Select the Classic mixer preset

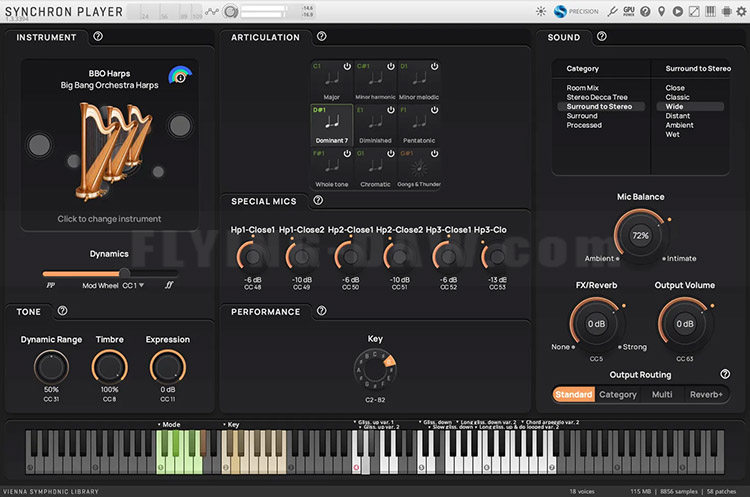[x=677, y=97]
